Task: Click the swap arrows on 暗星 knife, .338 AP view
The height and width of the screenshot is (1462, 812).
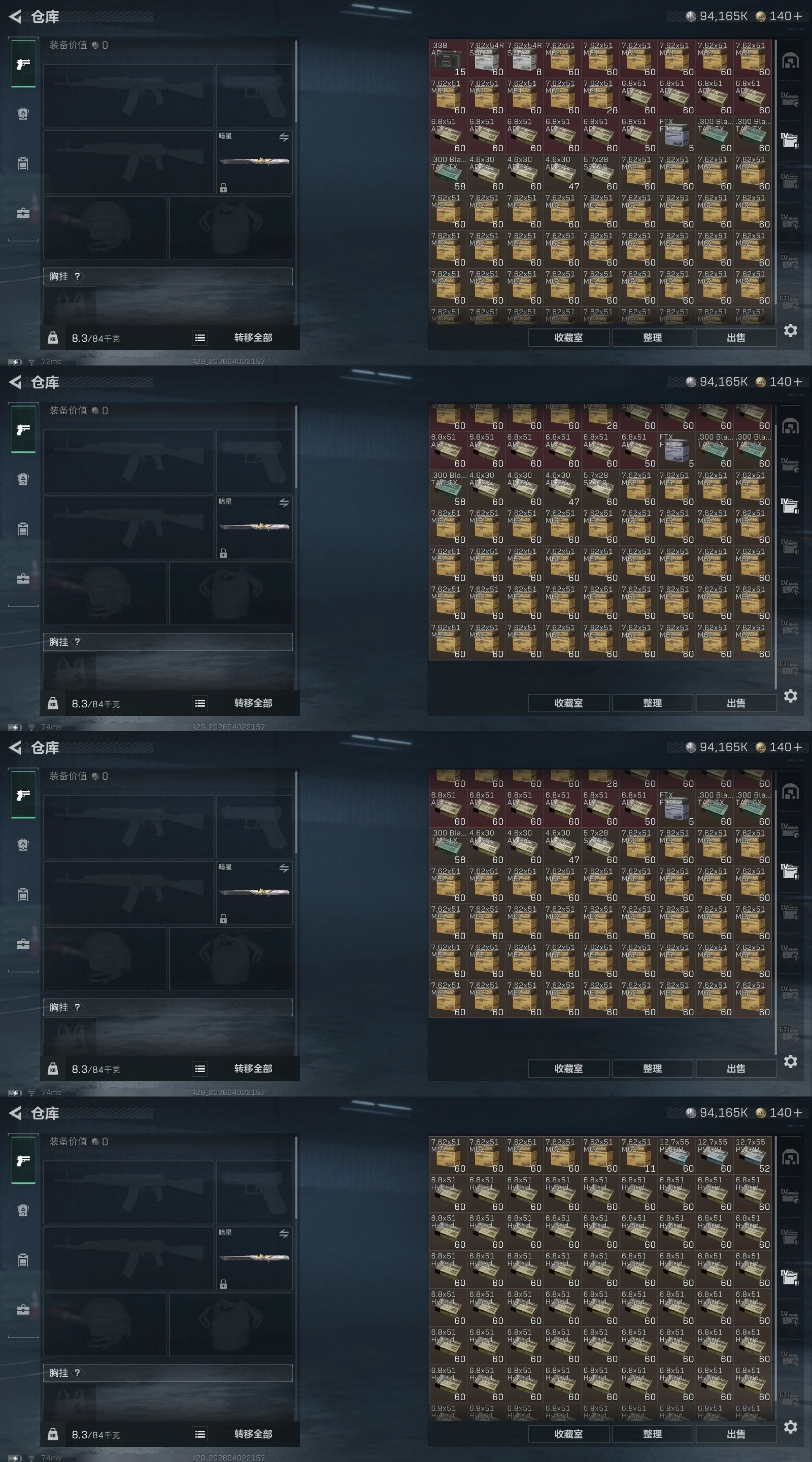Action: click(x=284, y=138)
